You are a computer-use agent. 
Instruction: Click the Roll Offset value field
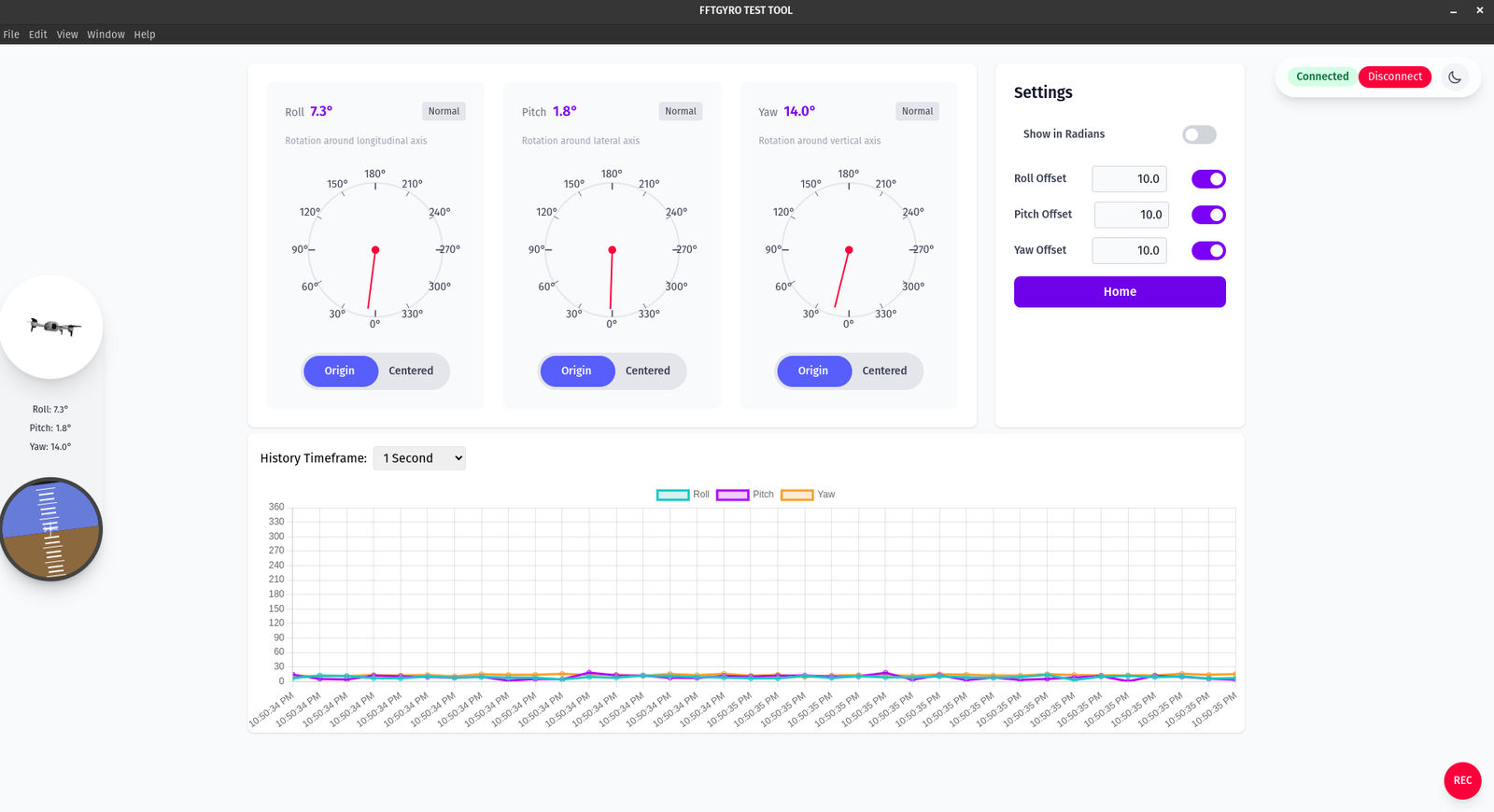(1129, 179)
